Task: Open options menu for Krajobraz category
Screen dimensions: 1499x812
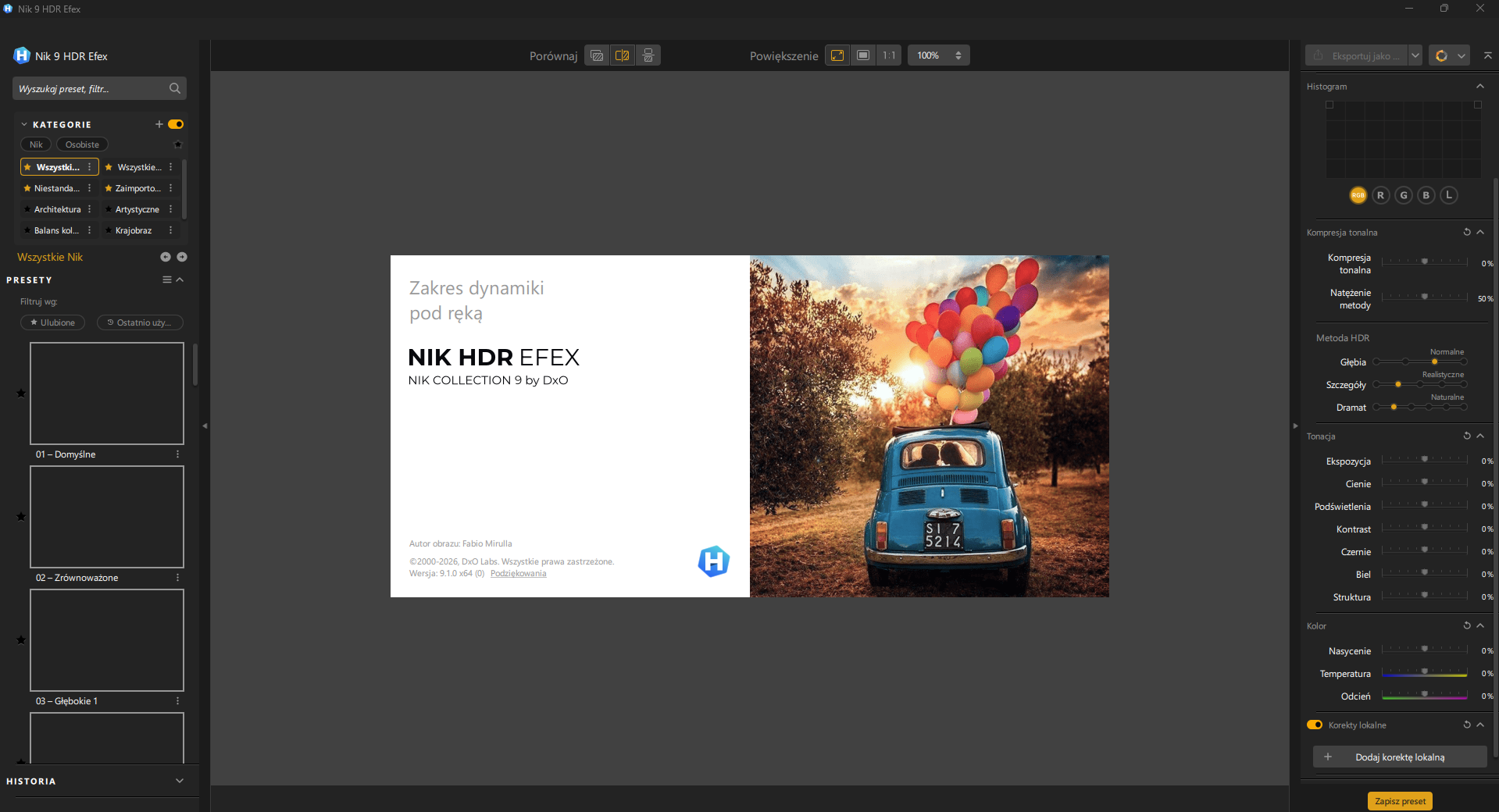Action: (x=171, y=230)
